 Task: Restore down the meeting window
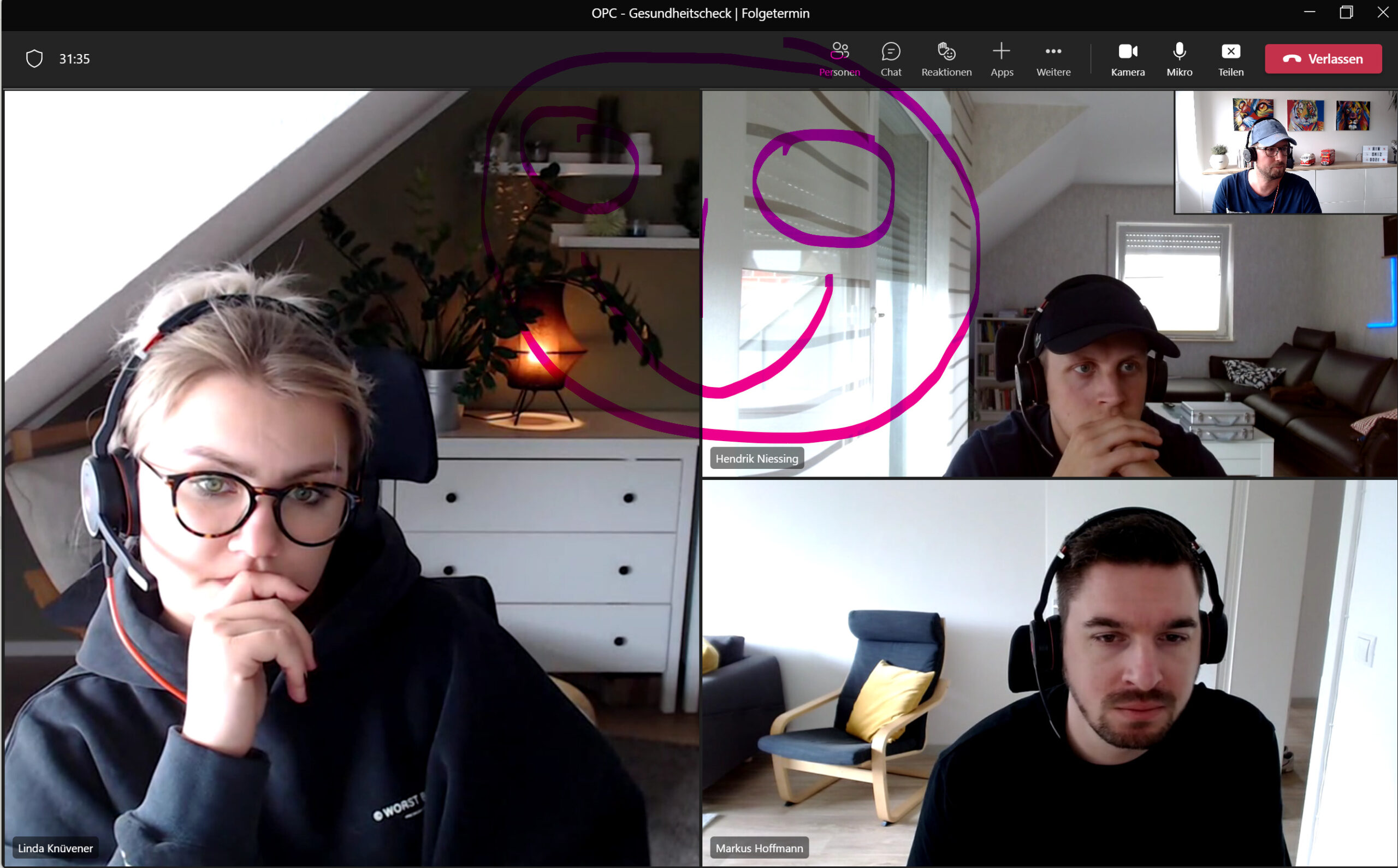coord(1346,13)
